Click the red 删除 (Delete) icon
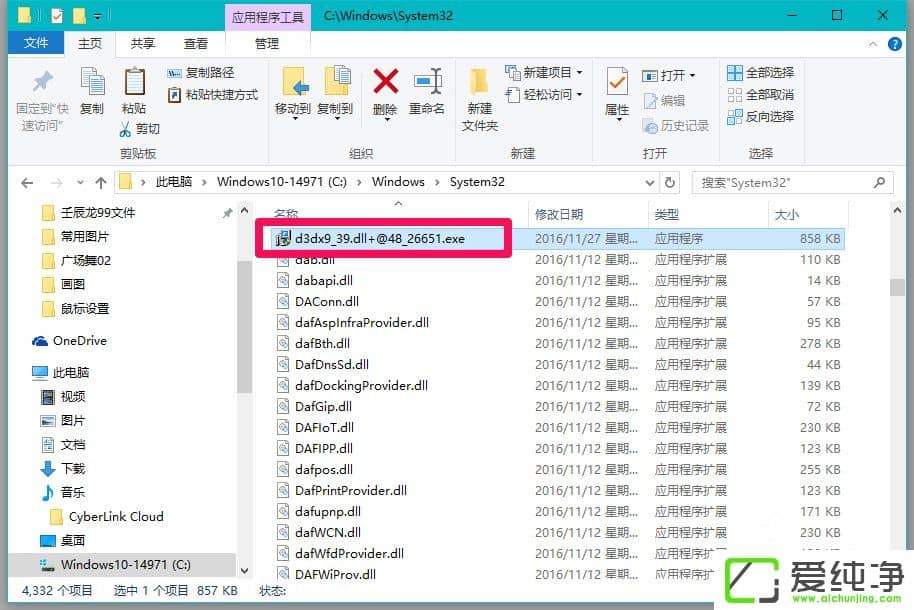 (x=385, y=82)
